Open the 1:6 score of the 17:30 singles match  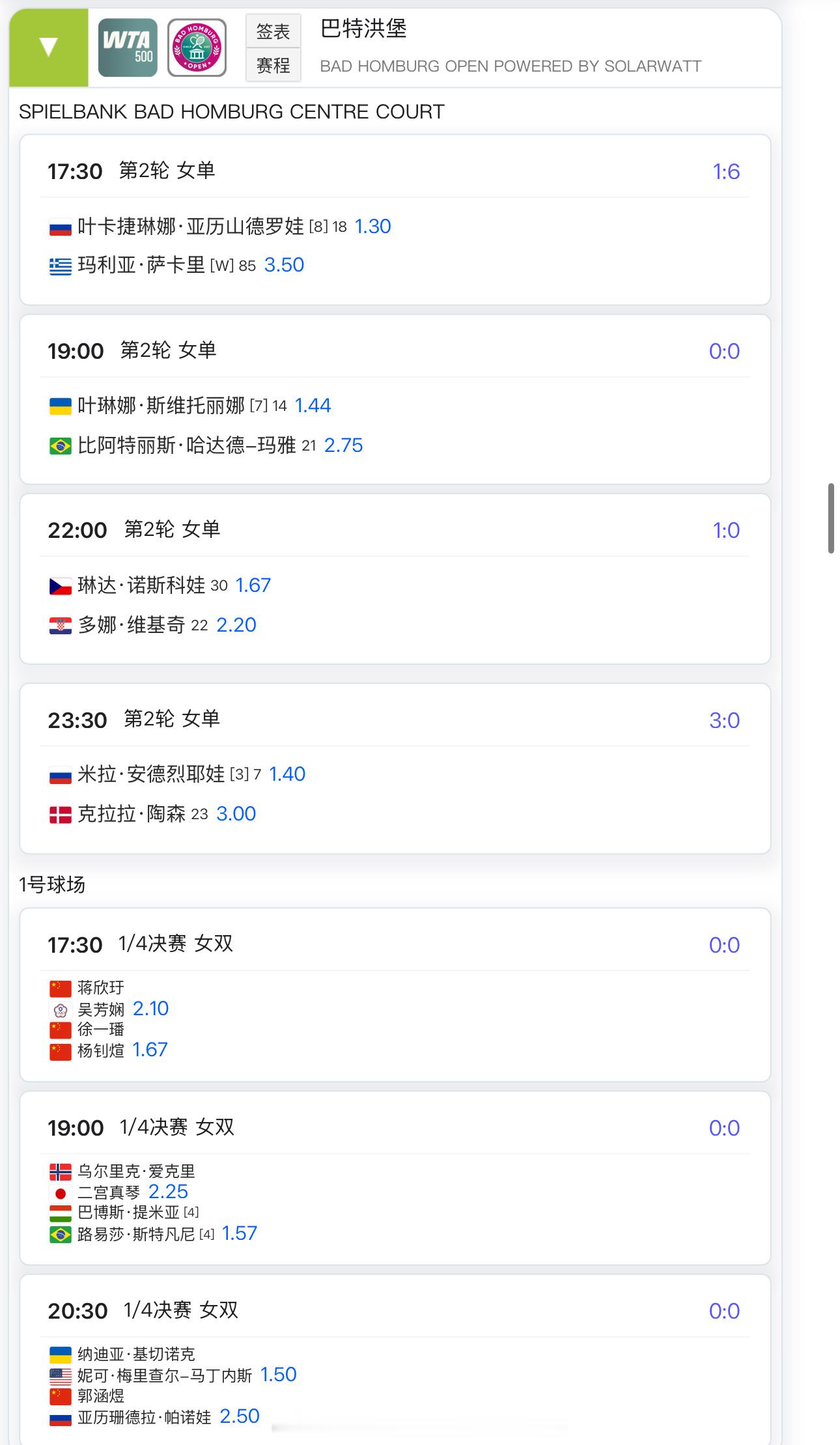point(726,171)
